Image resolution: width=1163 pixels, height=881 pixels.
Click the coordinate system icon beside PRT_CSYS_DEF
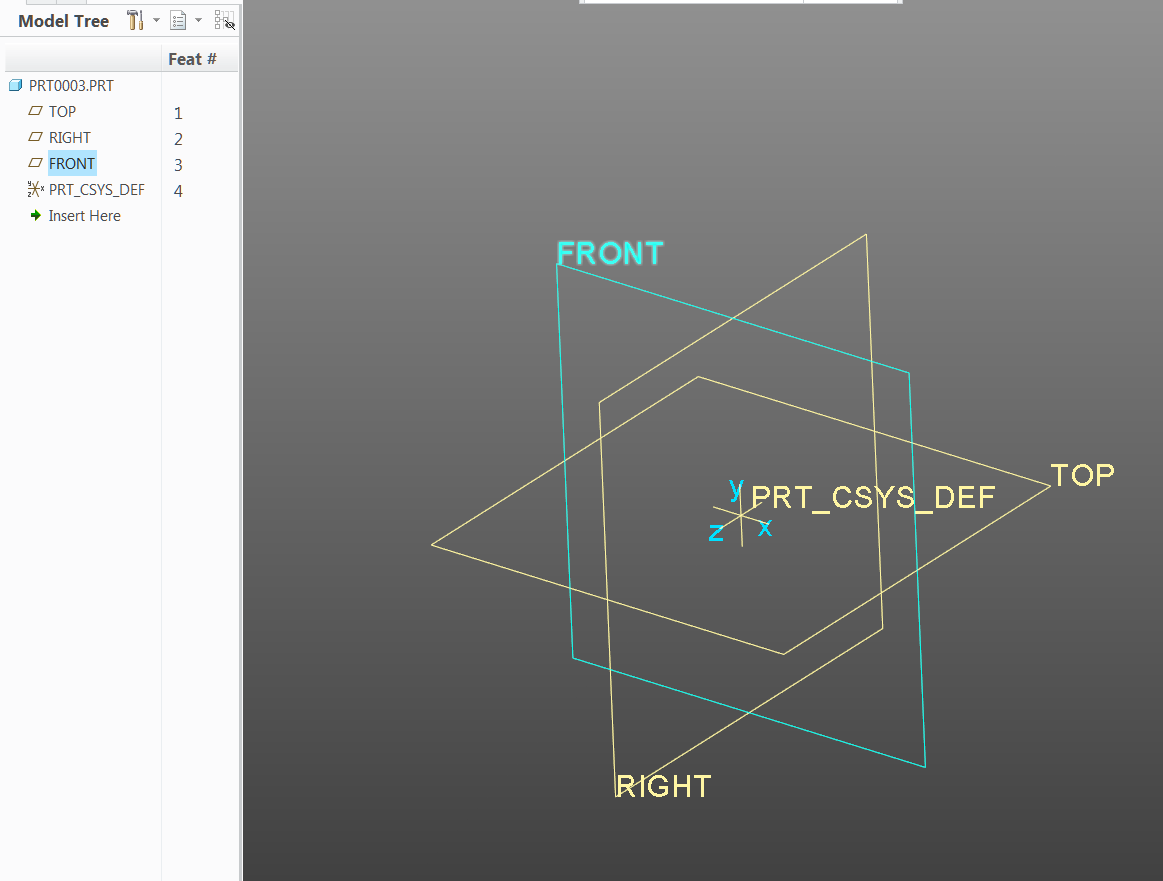click(x=35, y=189)
